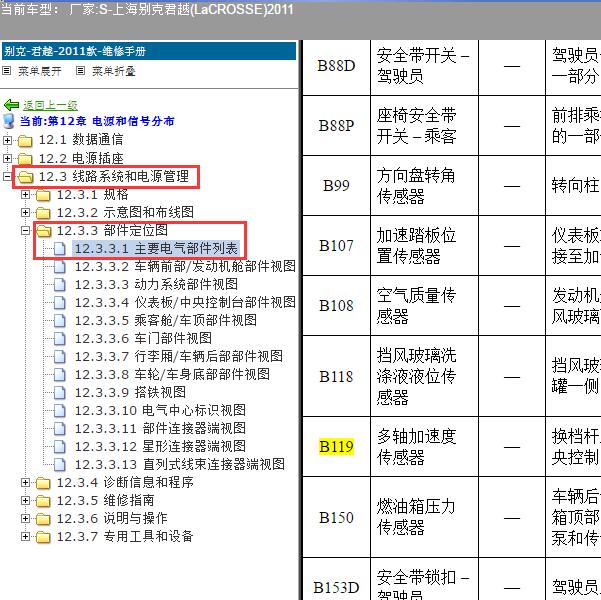Collapse the 12.3 线路系统和电源管理 node
Screen dimensions: 601x600
[x=7, y=176]
